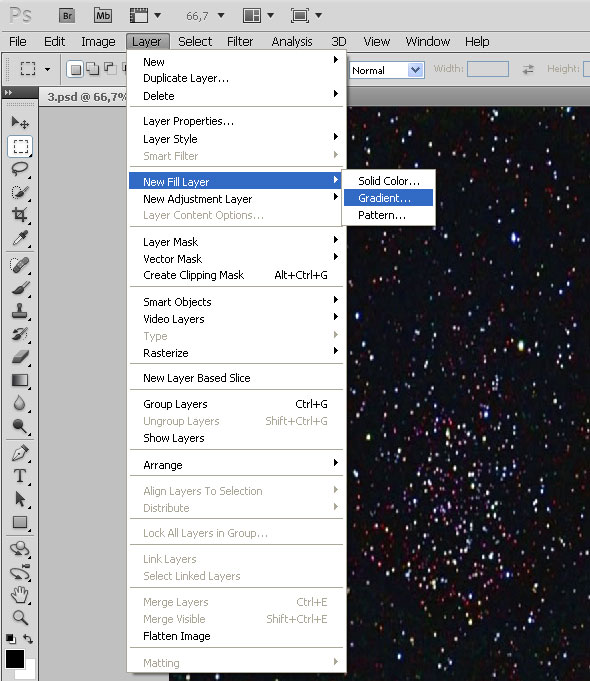Select the Horizontal Type tool
Viewport: 590px width, 681px height.
20,476
